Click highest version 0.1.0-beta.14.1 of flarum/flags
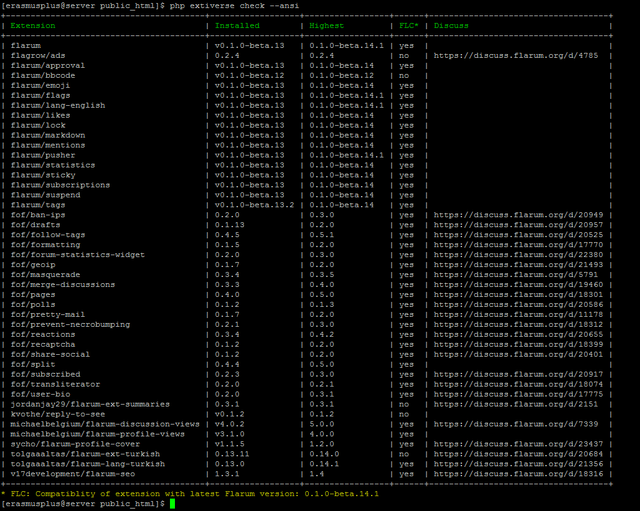 (347, 96)
